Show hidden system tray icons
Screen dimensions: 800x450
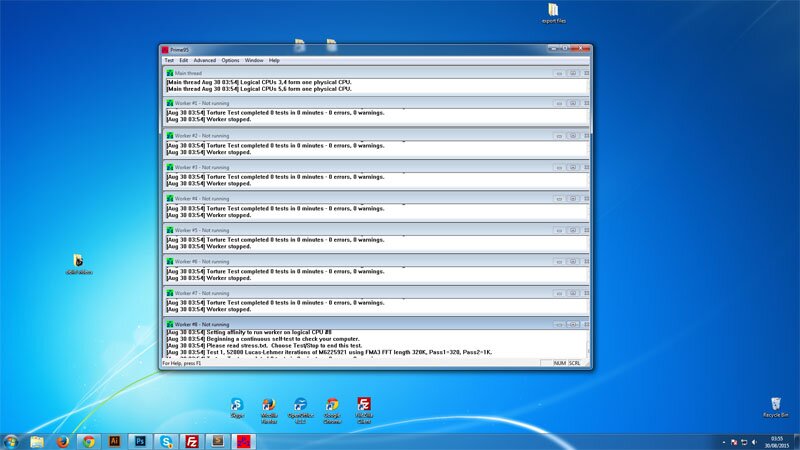[x=723, y=442]
